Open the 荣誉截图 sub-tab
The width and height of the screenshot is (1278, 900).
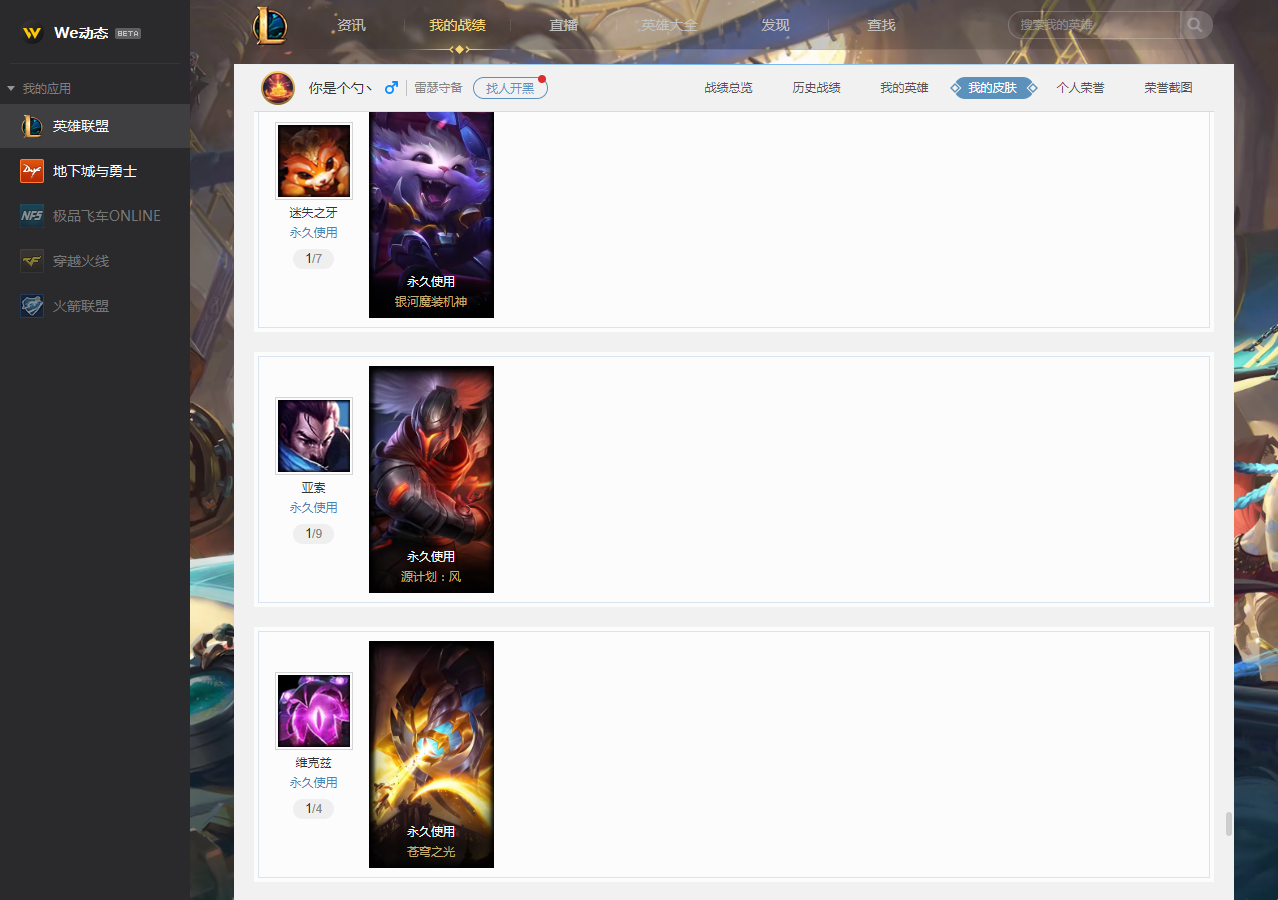coord(1169,88)
